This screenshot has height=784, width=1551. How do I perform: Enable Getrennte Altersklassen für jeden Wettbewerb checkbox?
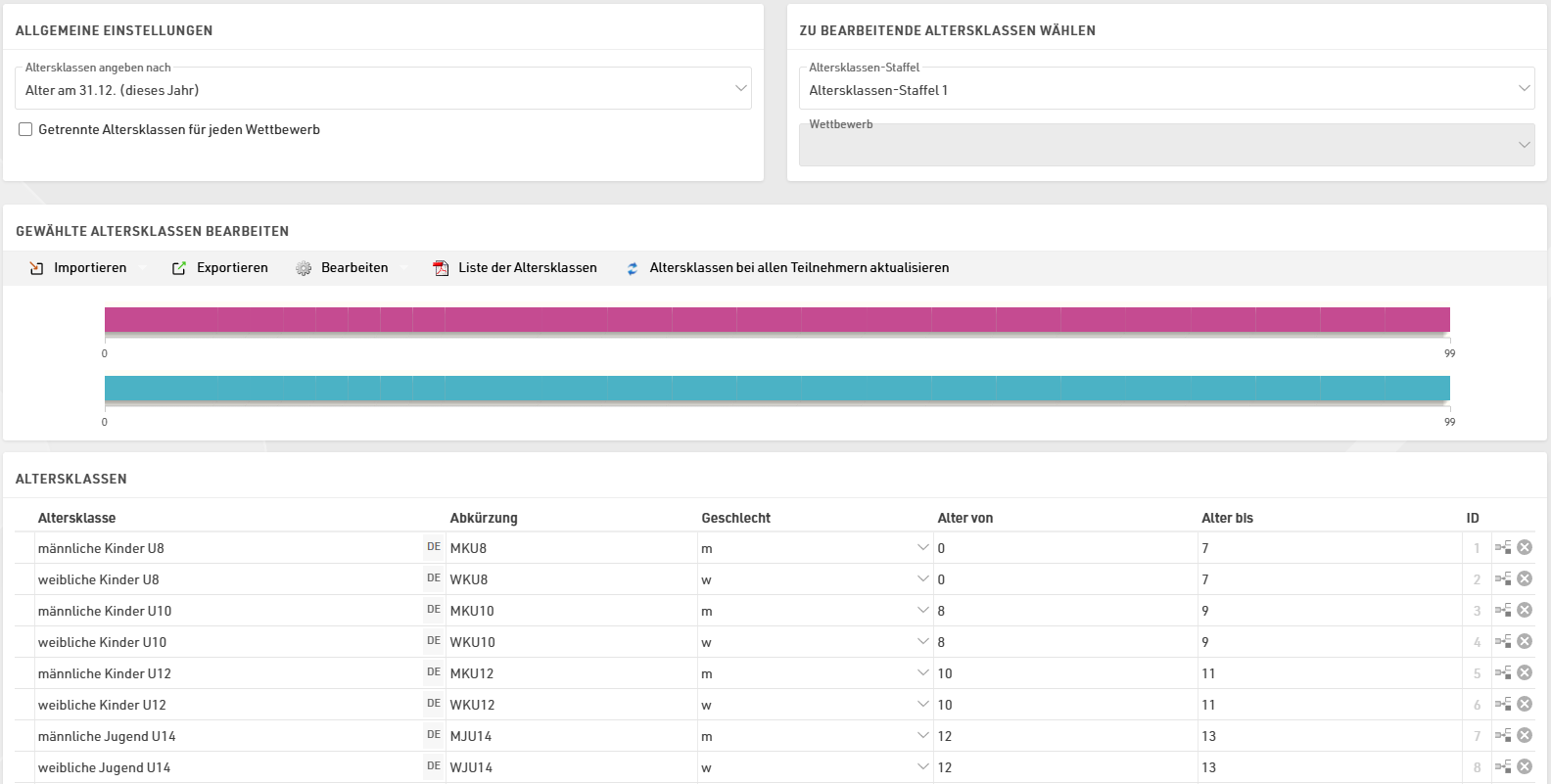pos(25,129)
